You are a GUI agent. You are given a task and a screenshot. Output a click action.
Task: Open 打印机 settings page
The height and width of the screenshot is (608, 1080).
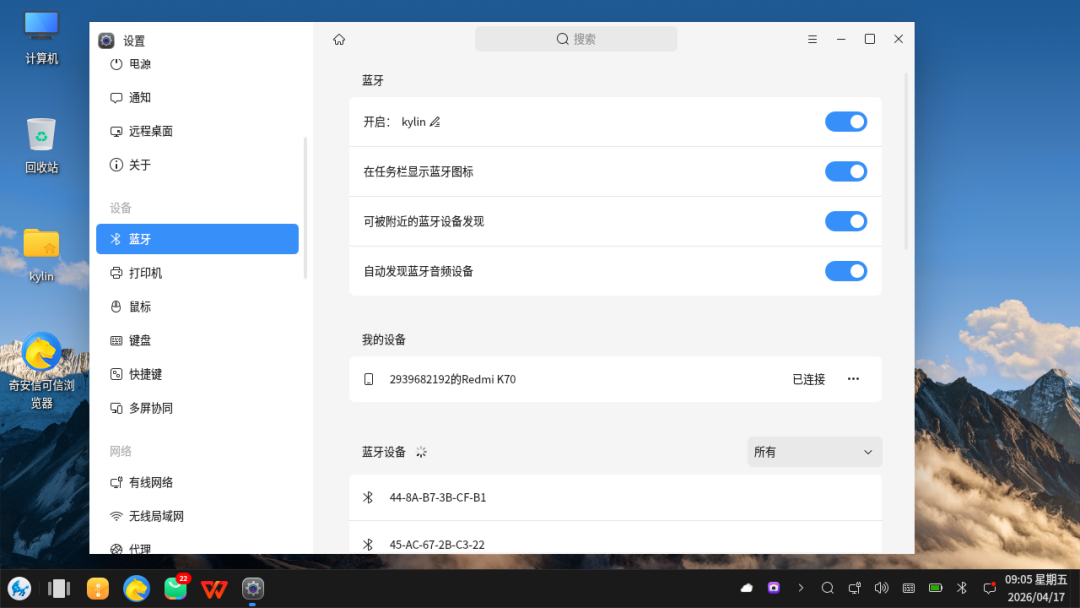197,273
